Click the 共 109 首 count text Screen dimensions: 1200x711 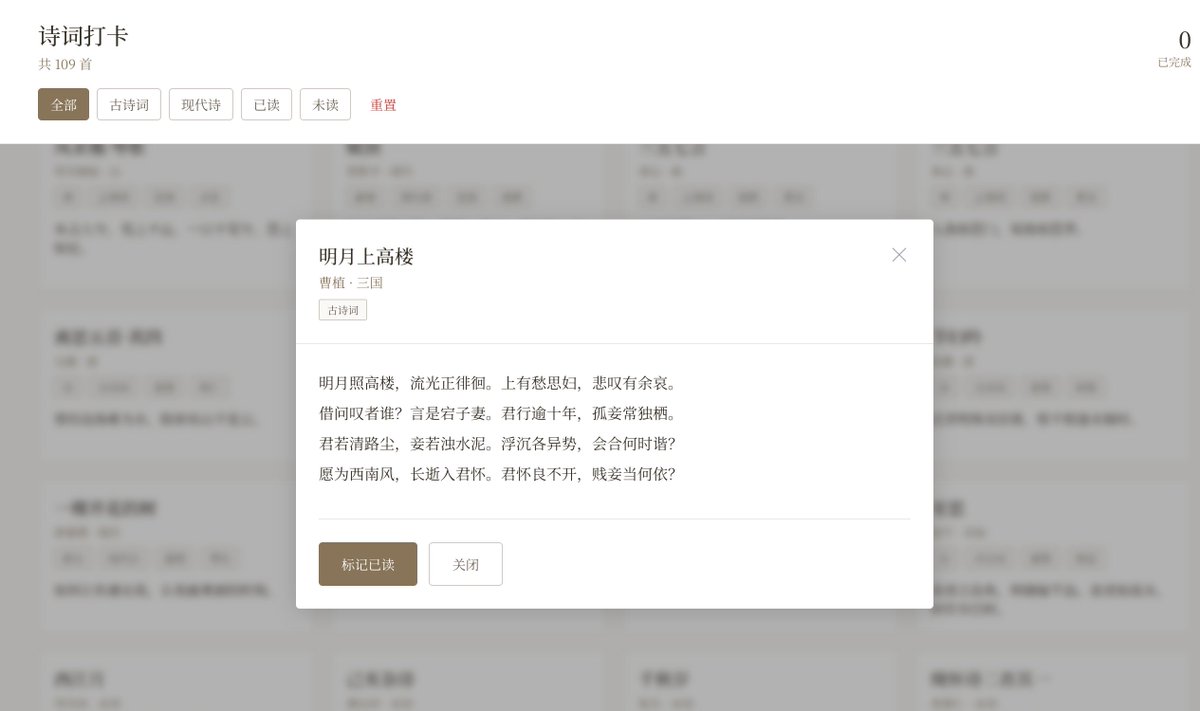(x=65, y=64)
